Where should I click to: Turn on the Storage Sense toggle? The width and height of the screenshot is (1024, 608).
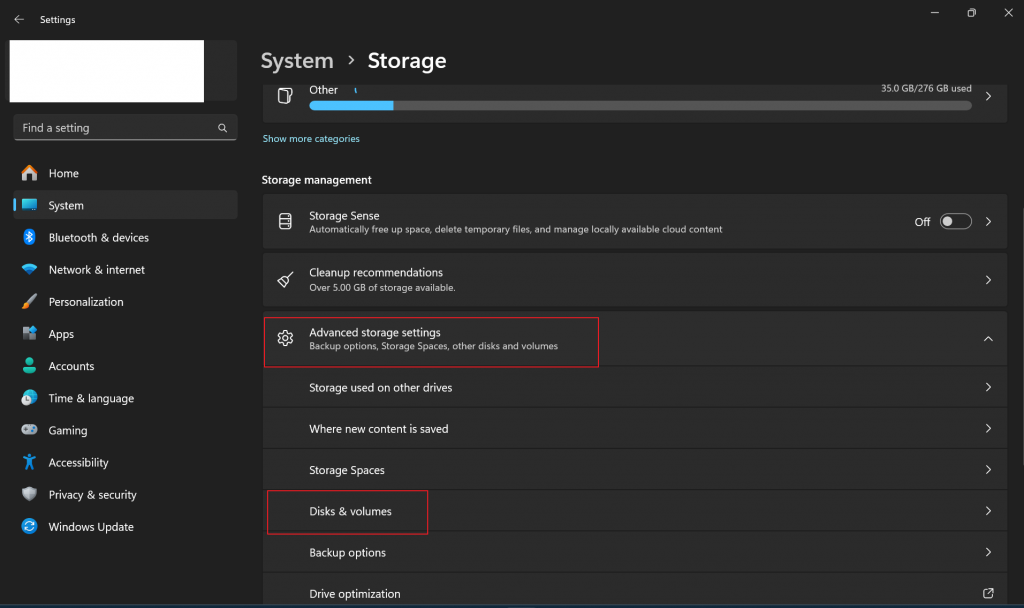click(x=955, y=222)
